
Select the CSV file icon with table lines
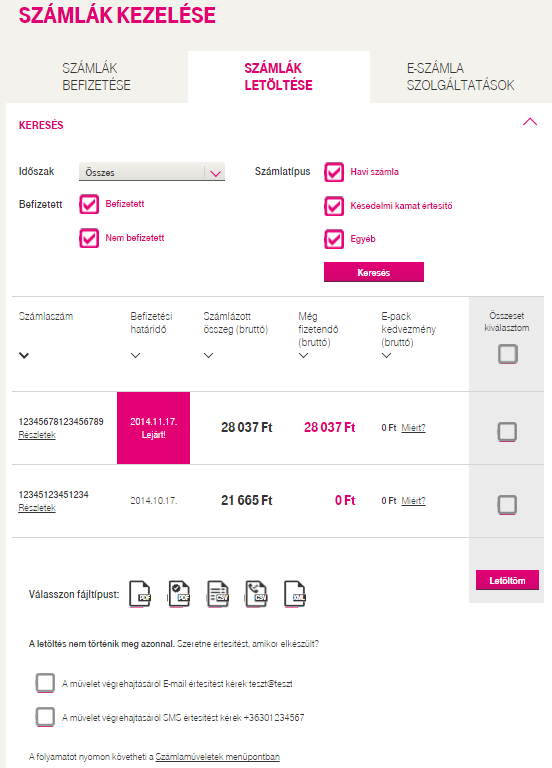217,594
